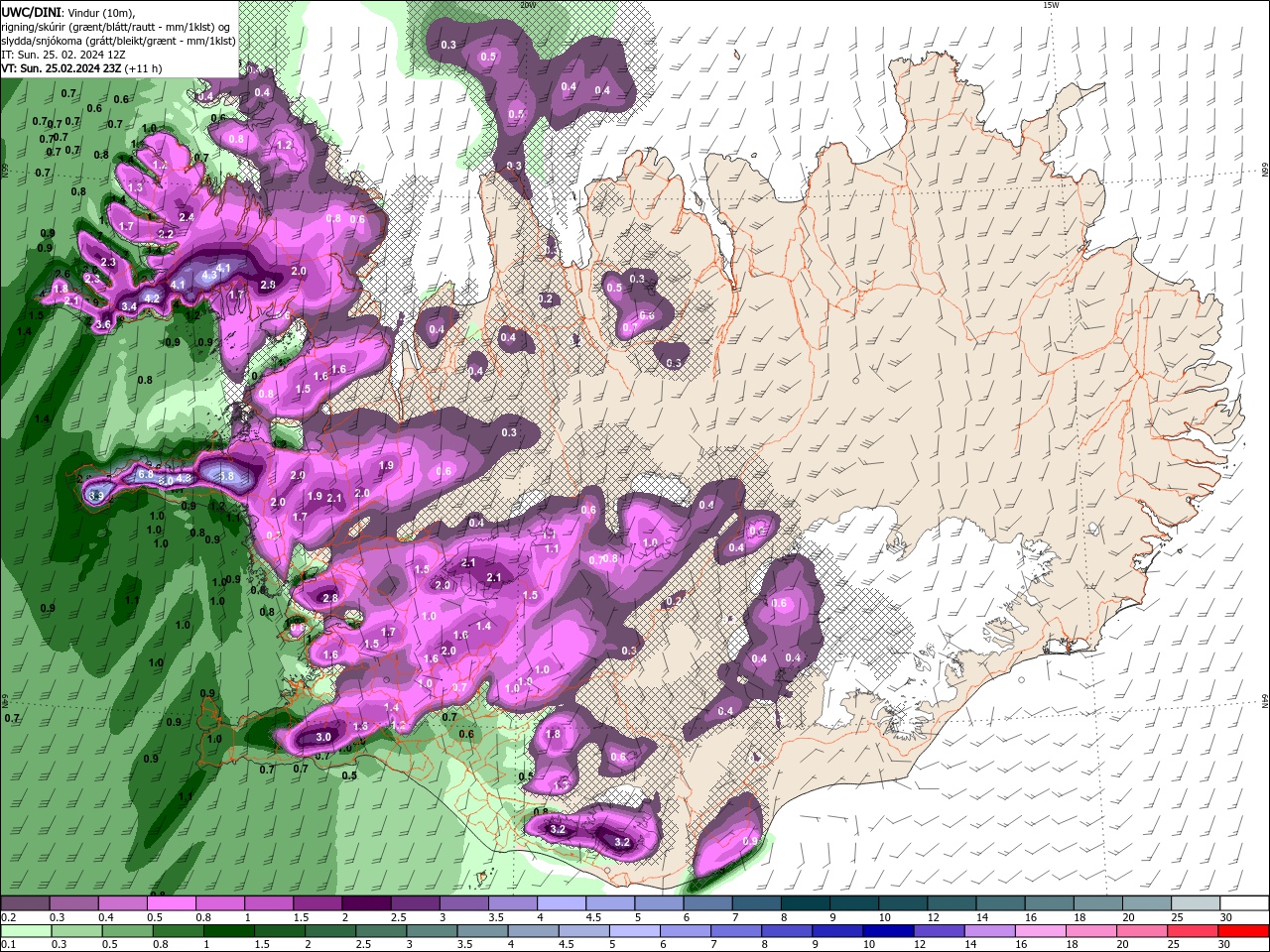Click the light violet rain swatch labeled 14
This screenshot has height=952, width=1270.
click(988, 930)
